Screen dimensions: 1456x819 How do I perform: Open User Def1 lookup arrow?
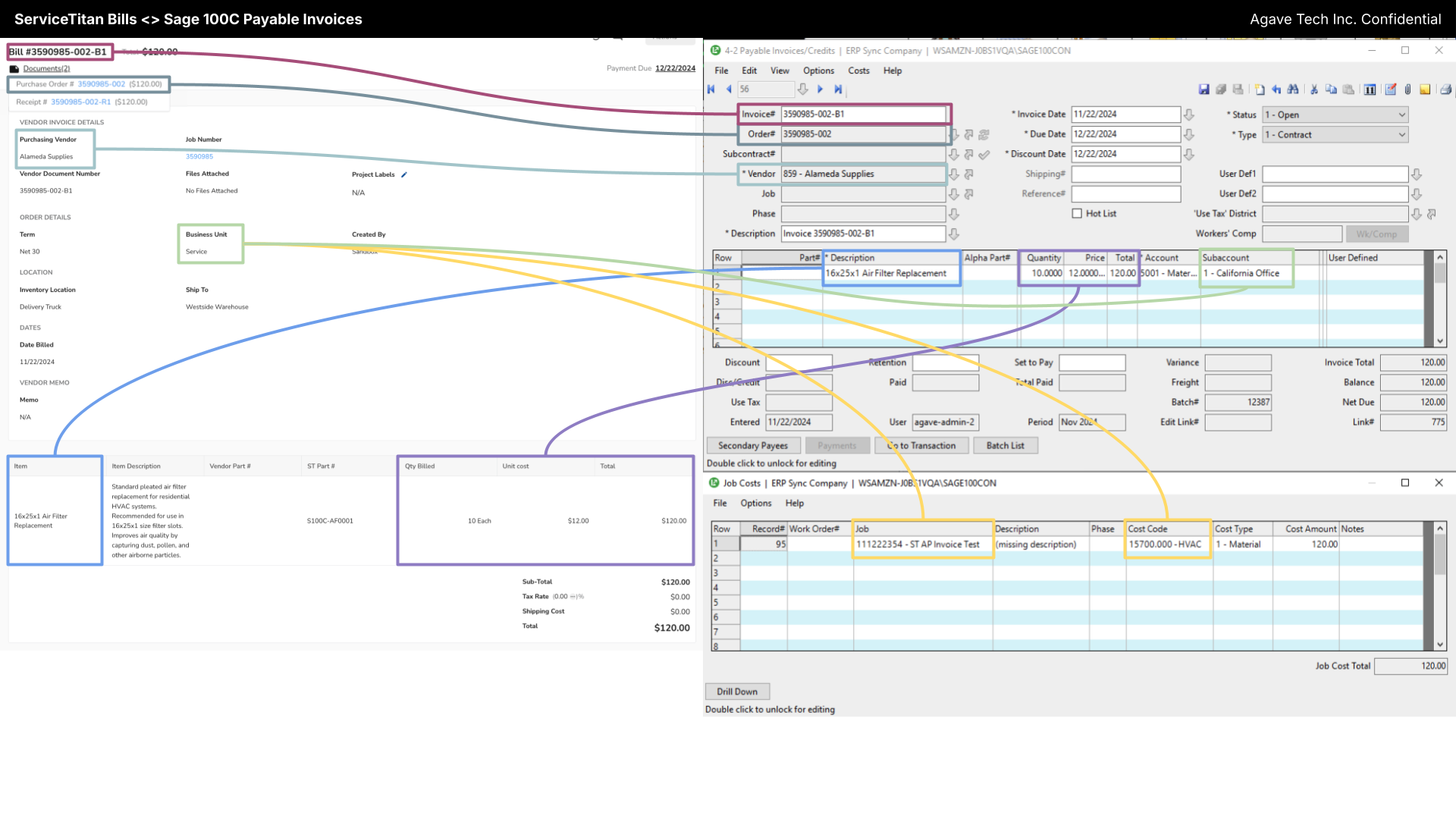(x=1416, y=174)
